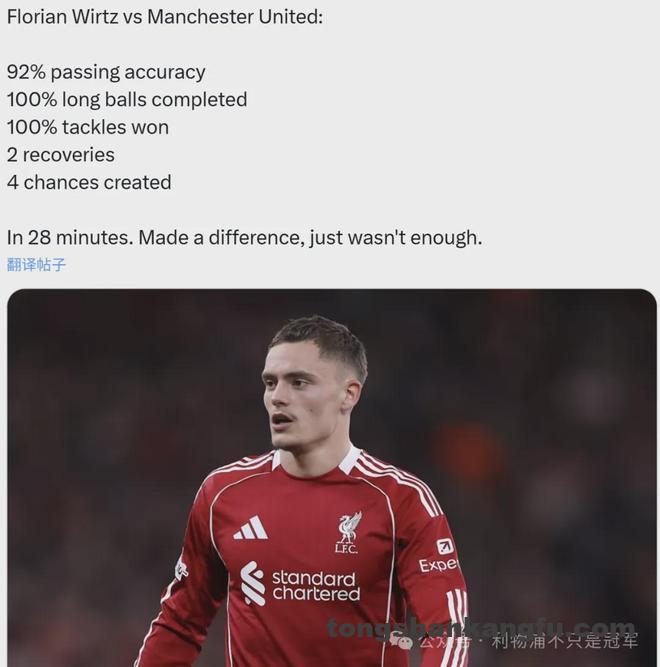Click the WeChat icon in the watermark

tap(402, 640)
